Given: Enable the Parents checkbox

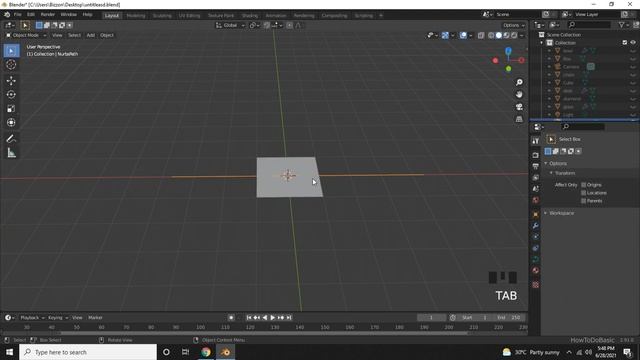Looking at the screenshot, I should click(x=584, y=201).
